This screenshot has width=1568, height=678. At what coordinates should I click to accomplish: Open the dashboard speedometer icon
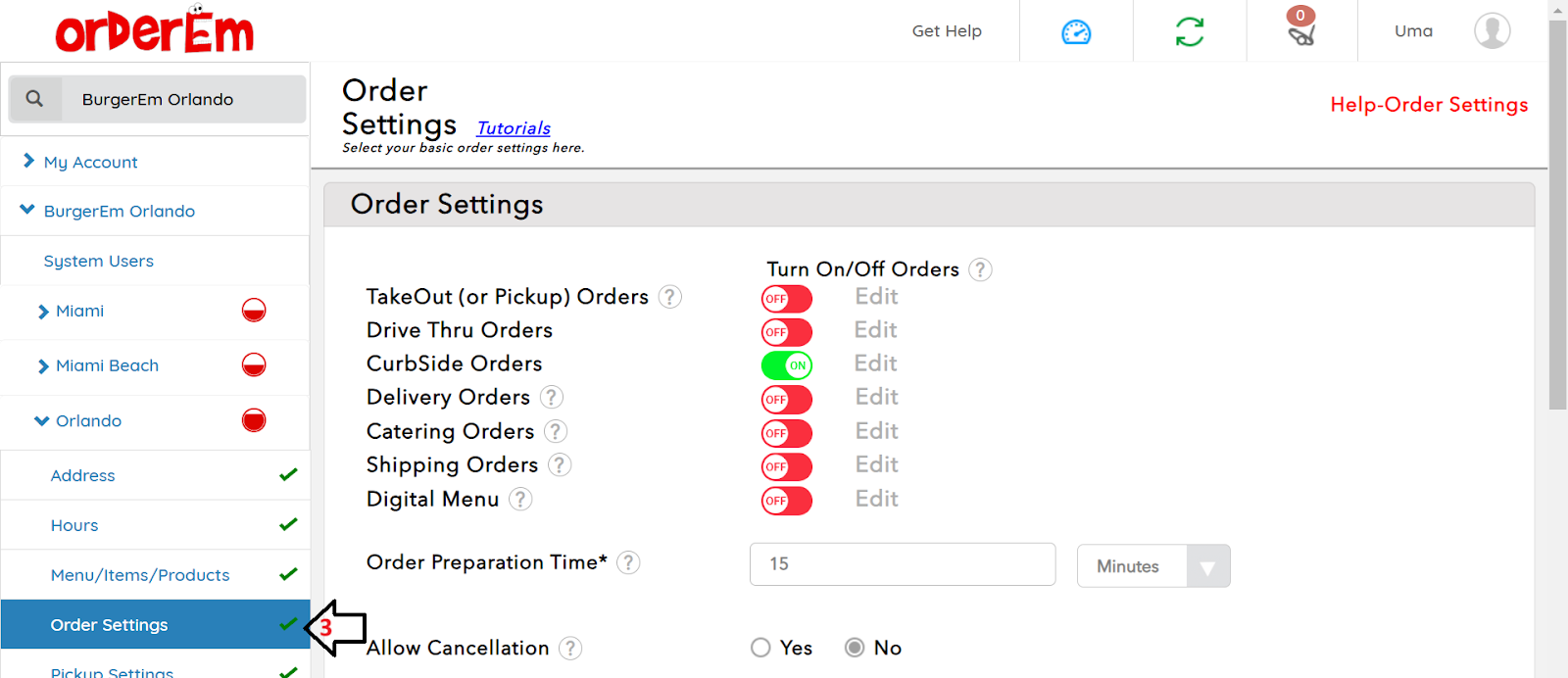1076,32
